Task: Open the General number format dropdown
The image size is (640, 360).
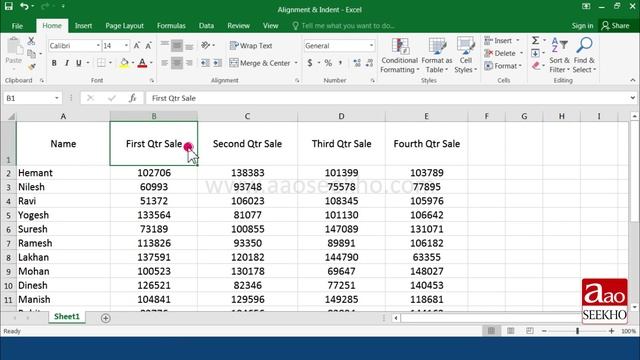Action: 371,45
